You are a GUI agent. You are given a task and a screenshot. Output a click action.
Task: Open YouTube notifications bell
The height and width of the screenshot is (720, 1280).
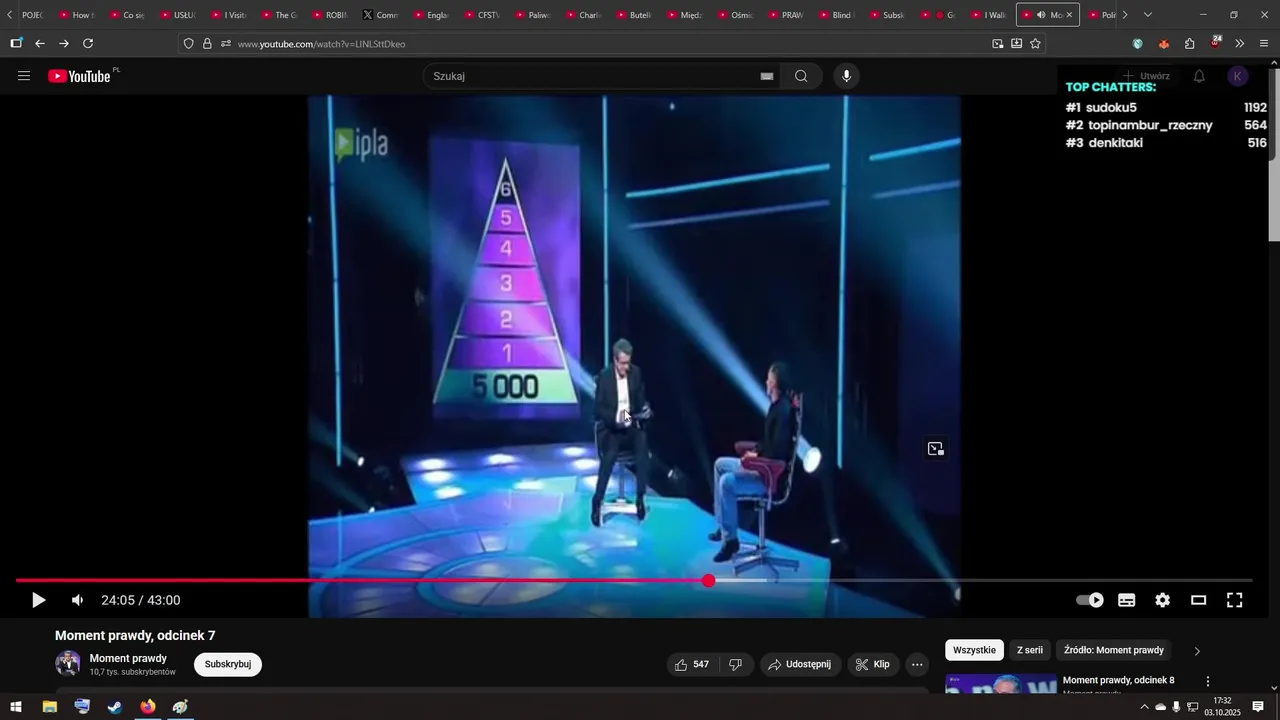(x=1199, y=76)
